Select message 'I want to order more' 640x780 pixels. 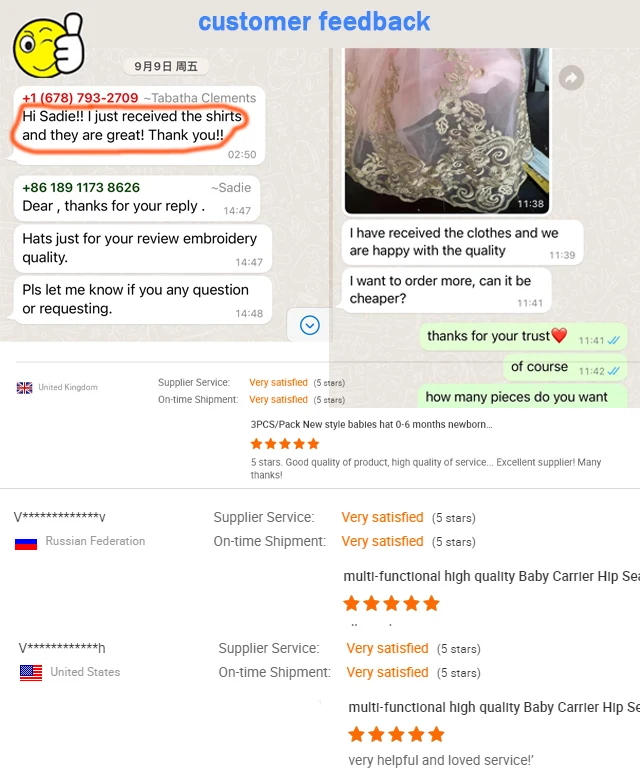pyautogui.click(x=447, y=290)
